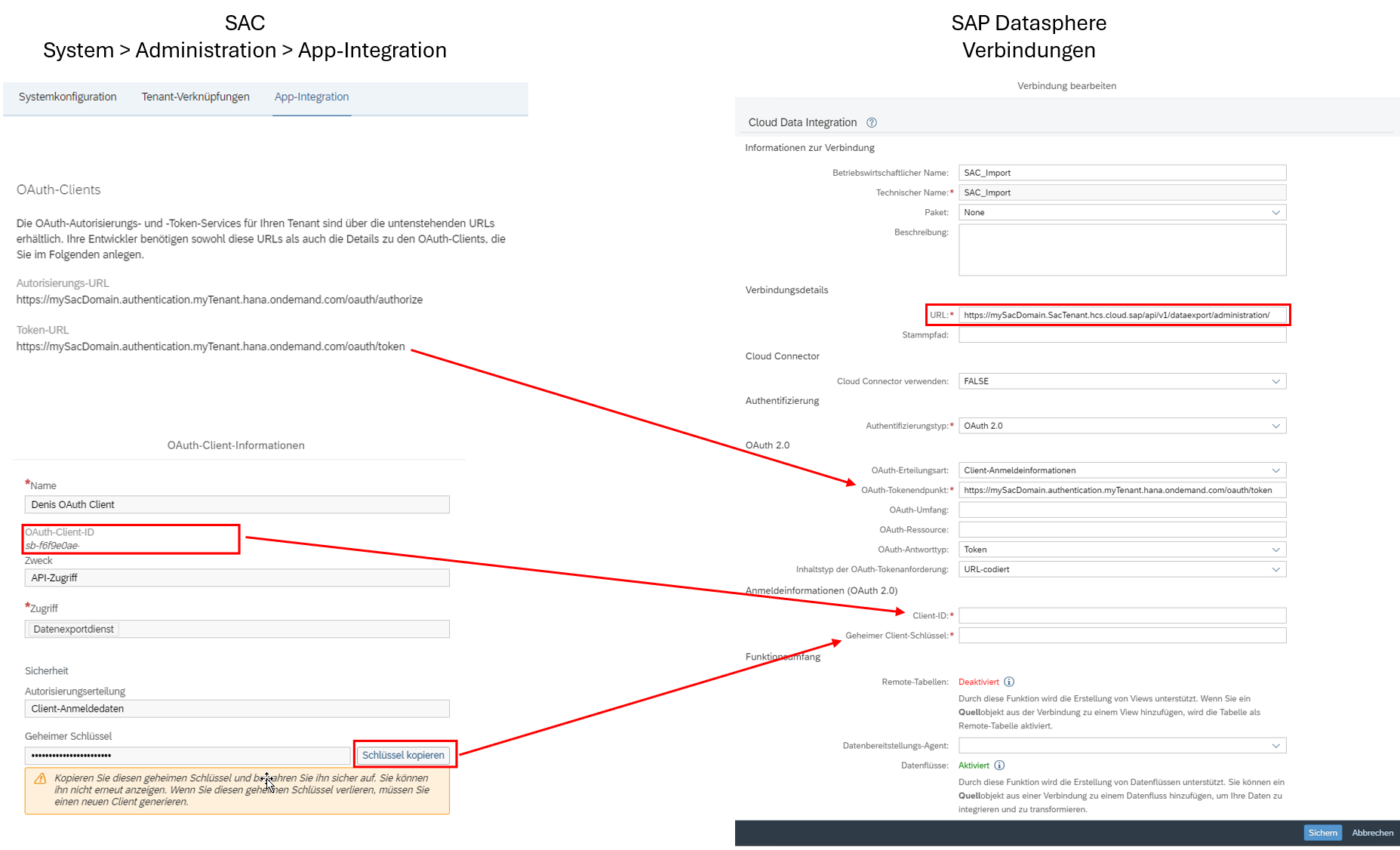The width and height of the screenshot is (1400, 850).
Task: Click Betriebswirtschaftlicher Name field
Action: (1122, 173)
